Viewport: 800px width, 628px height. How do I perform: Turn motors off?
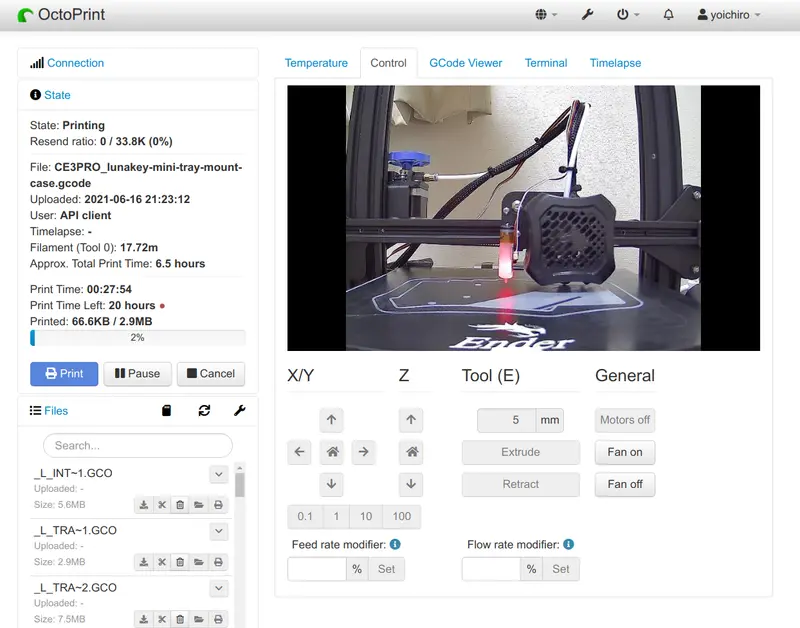(x=624, y=420)
